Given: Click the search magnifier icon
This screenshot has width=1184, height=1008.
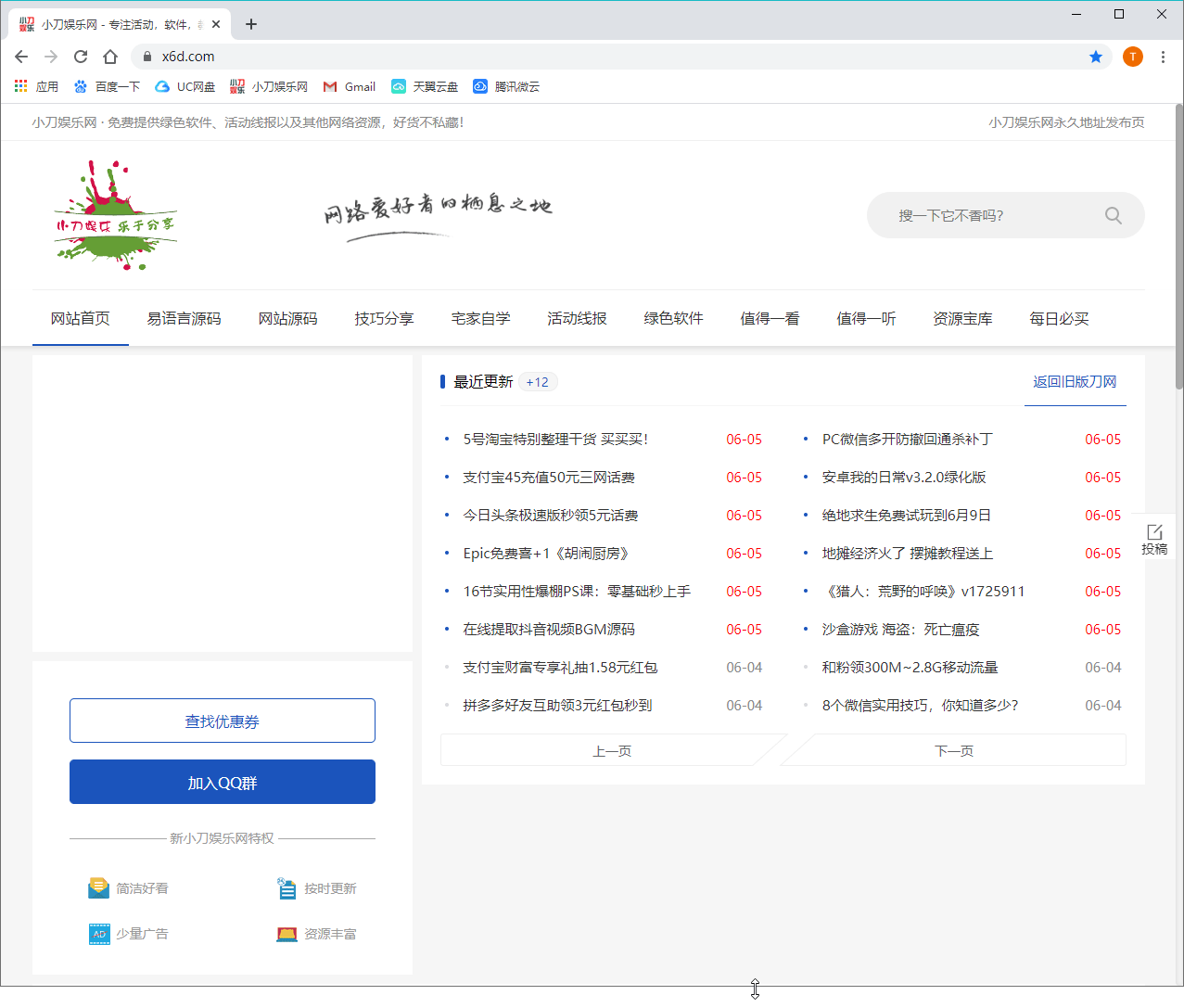Looking at the screenshot, I should click(1113, 215).
